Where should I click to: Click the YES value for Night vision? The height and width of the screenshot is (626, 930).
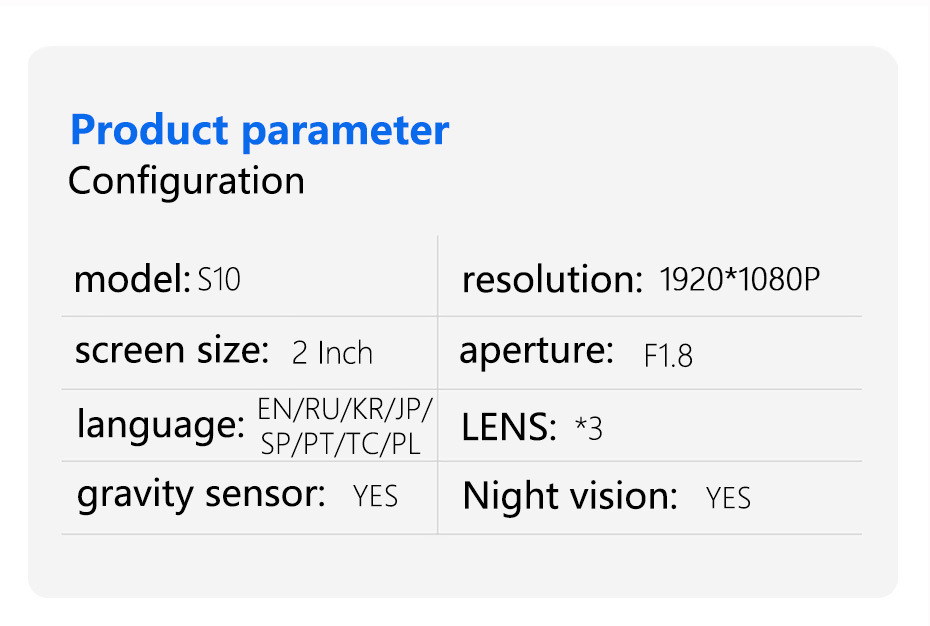pos(728,498)
